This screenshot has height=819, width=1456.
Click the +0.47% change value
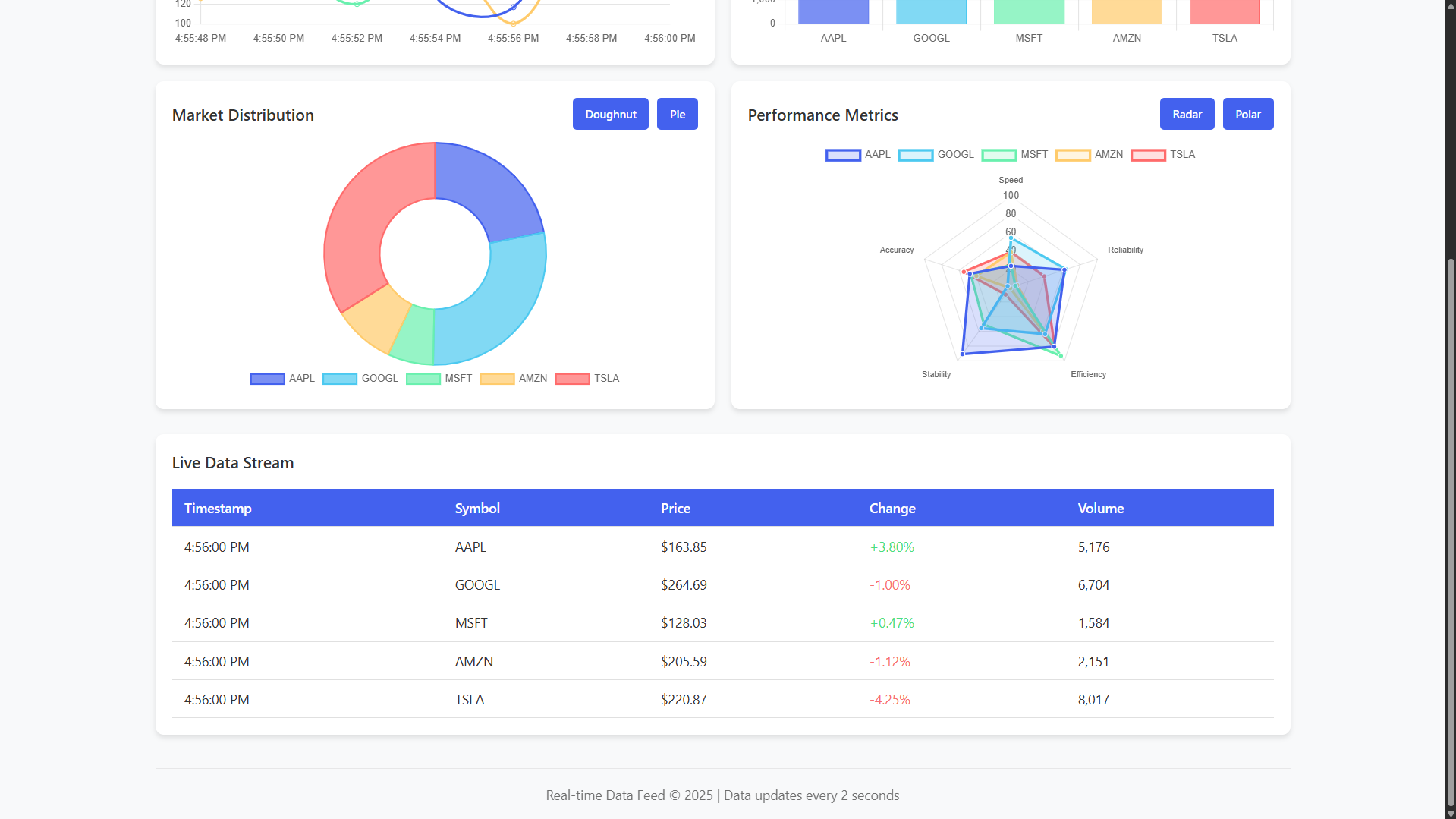click(x=892, y=623)
